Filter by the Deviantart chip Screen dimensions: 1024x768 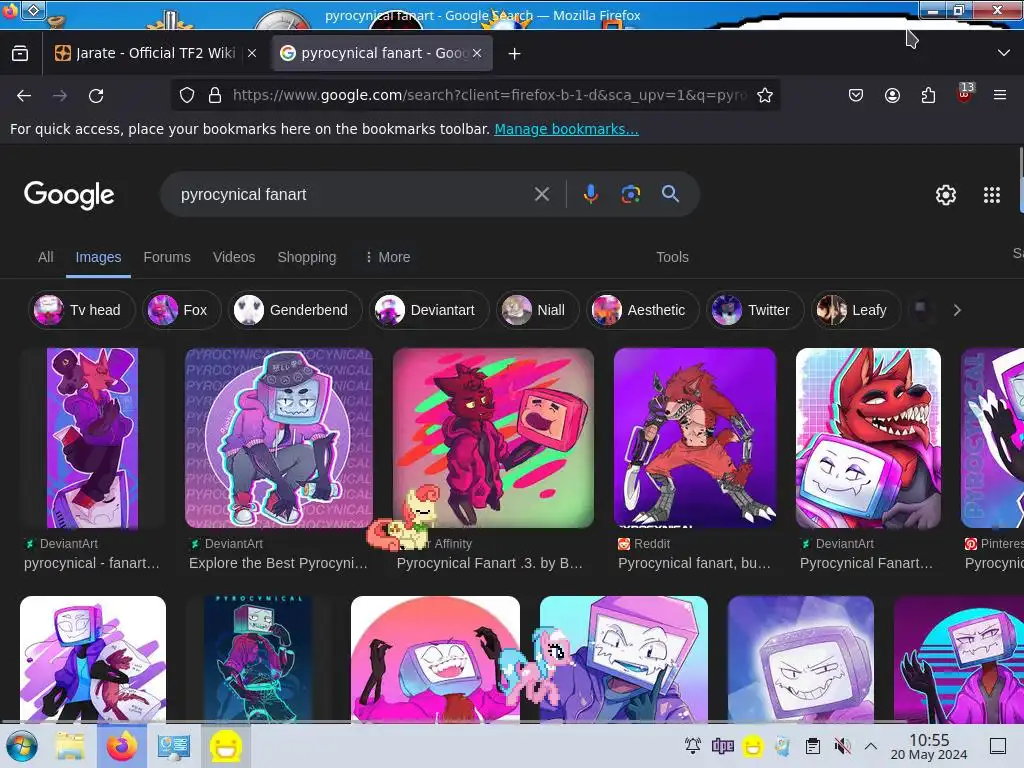[x=429, y=310]
